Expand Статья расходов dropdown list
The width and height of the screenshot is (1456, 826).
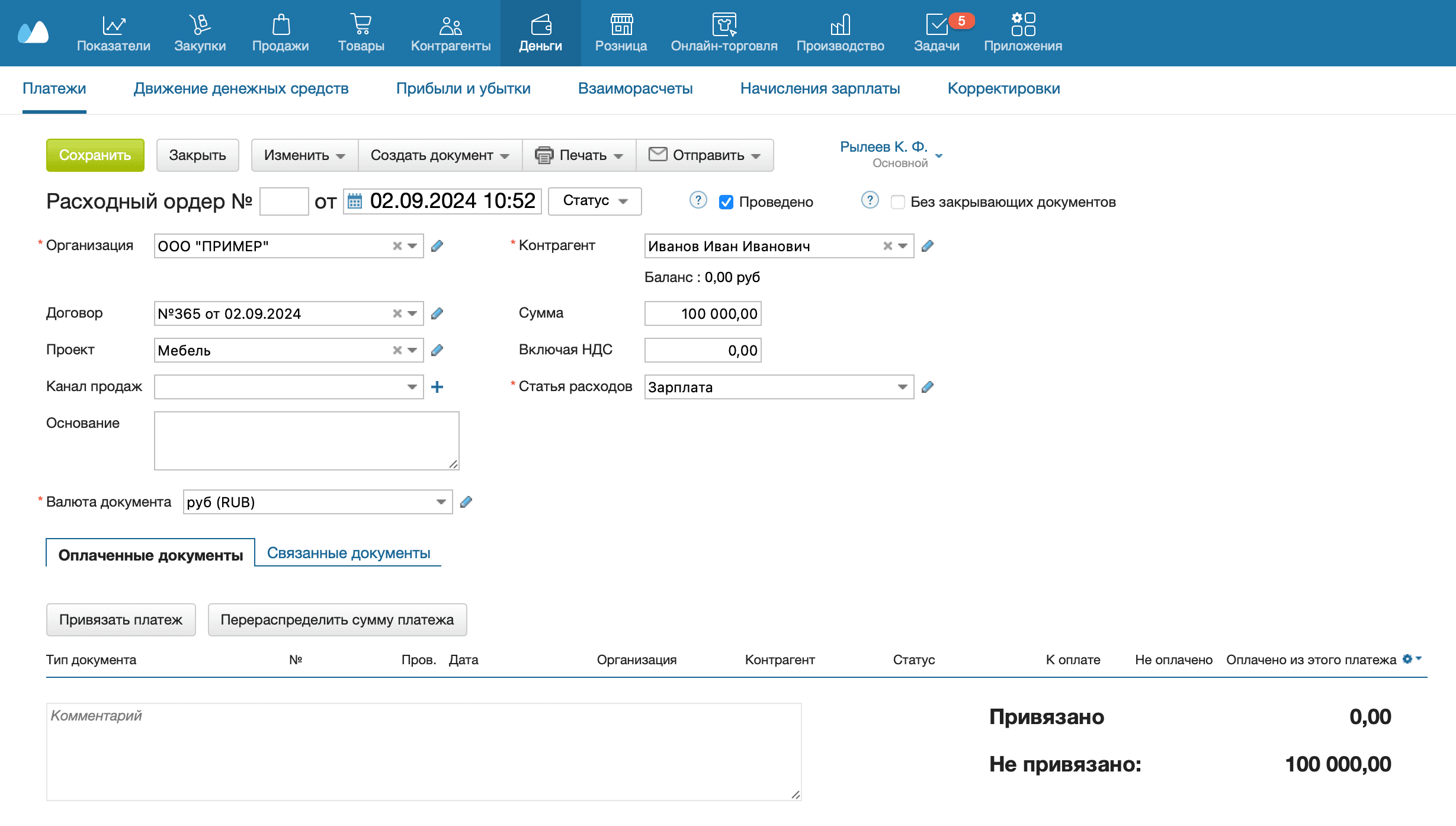[902, 387]
